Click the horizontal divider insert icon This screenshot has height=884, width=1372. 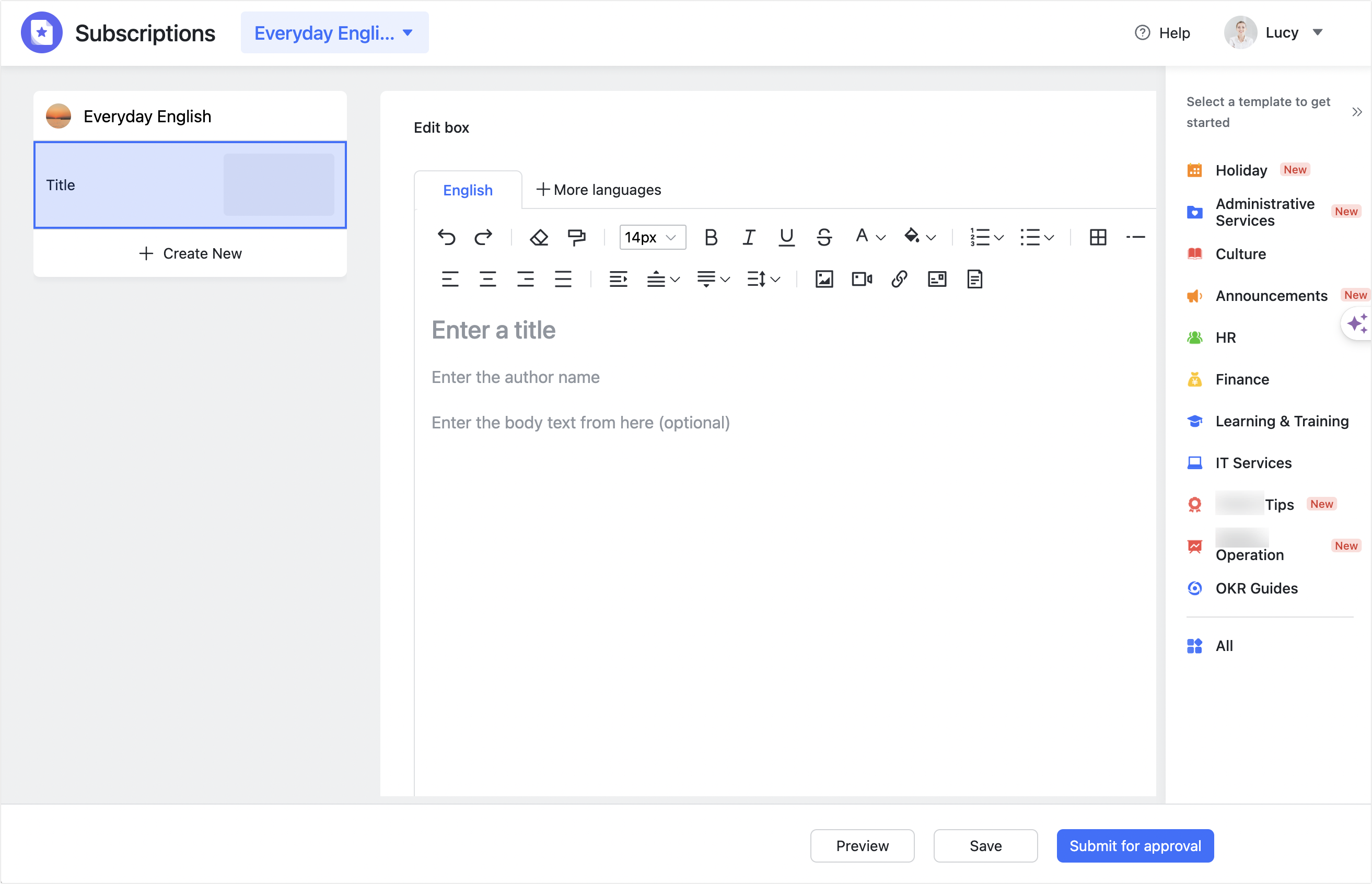pyautogui.click(x=1135, y=237)
